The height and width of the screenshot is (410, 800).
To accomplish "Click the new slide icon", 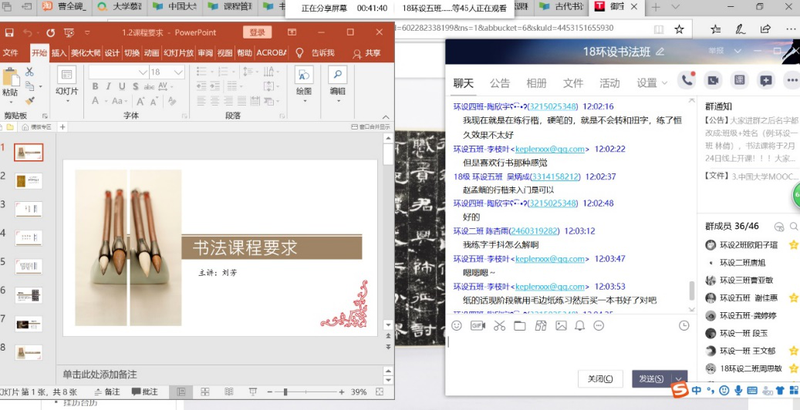I will pyautogui.click(x=66, y=75).
